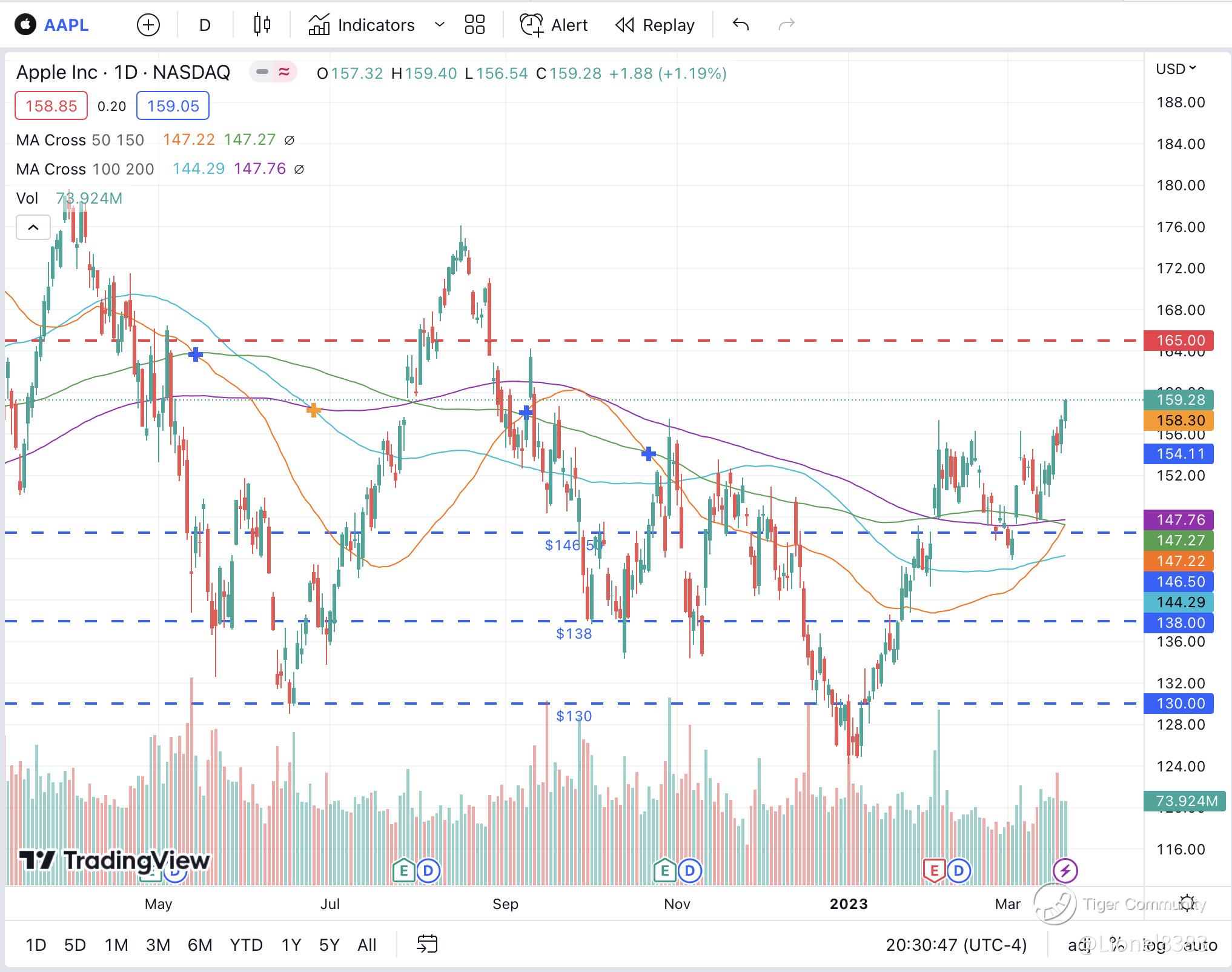The height and width of the screenshot is (972, 1232).
Task: Open the candlestick chart style selector
Action: coord(262,25)
